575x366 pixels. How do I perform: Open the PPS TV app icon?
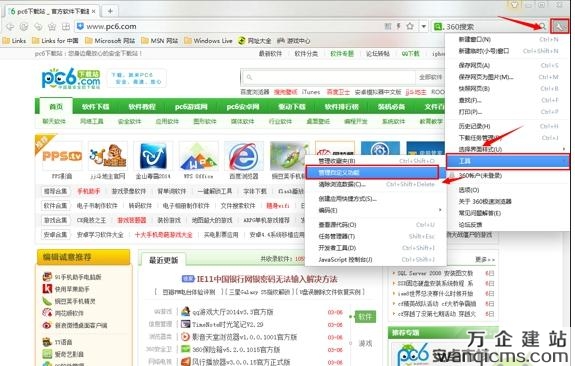coord(62,156)
